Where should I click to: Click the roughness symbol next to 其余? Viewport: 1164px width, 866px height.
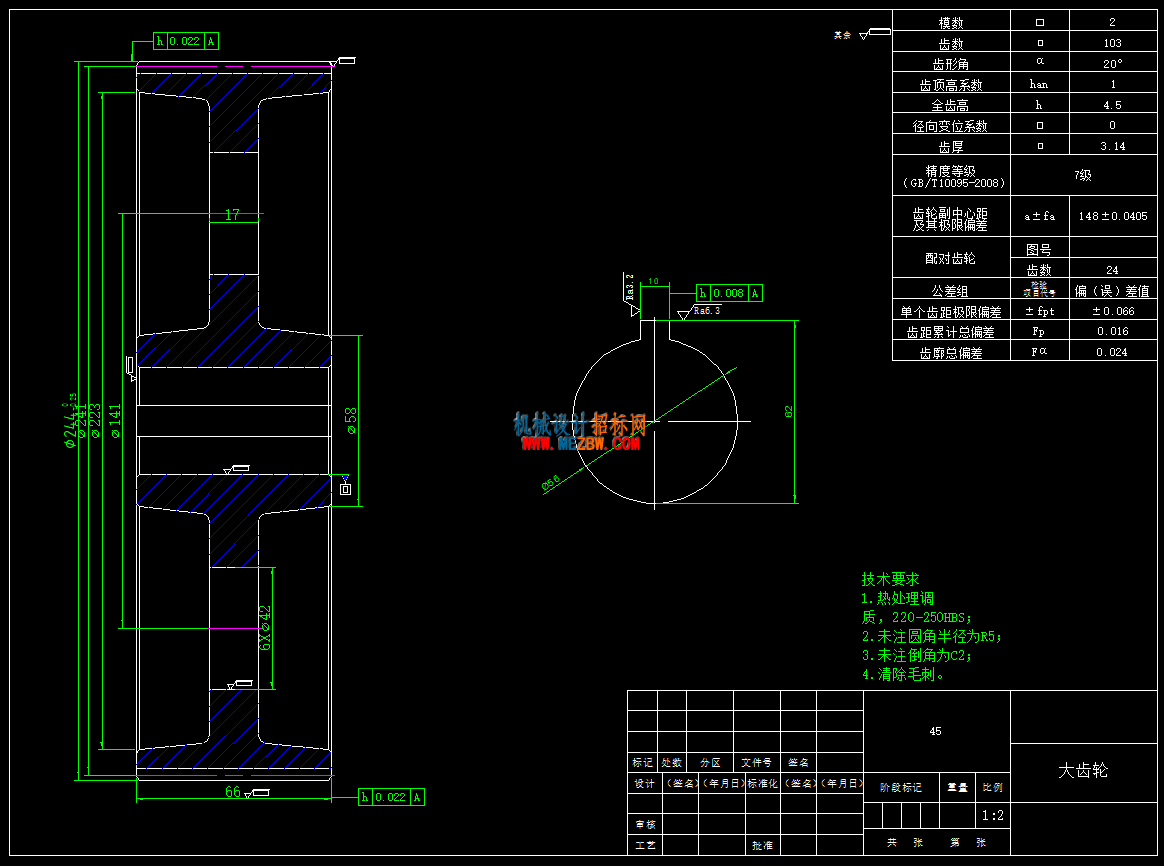[x=874, y=33]
